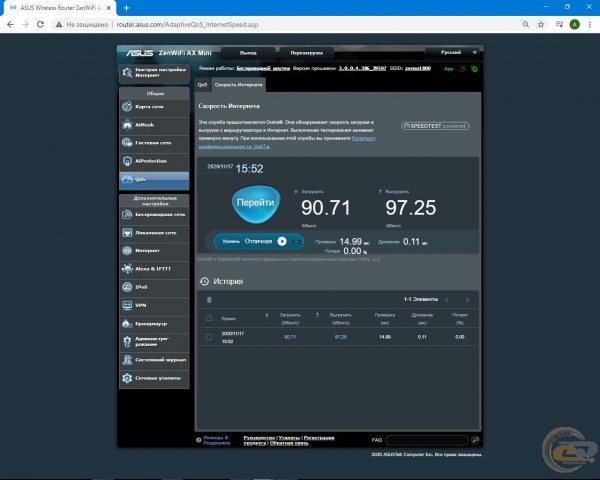600x480 pixels.
Task: Go to previous History page arrow
Action: click(447, 300)
